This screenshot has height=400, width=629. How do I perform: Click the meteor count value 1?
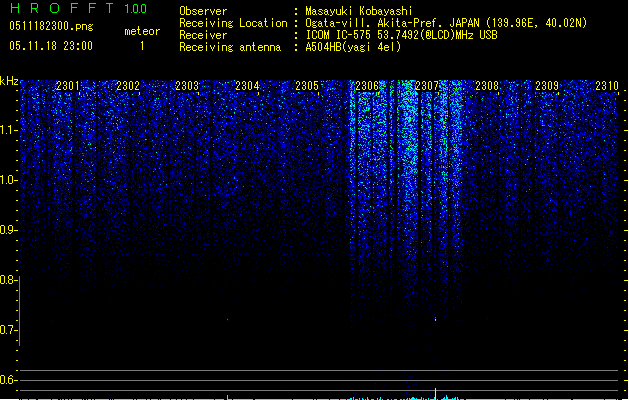coord(142,46)
